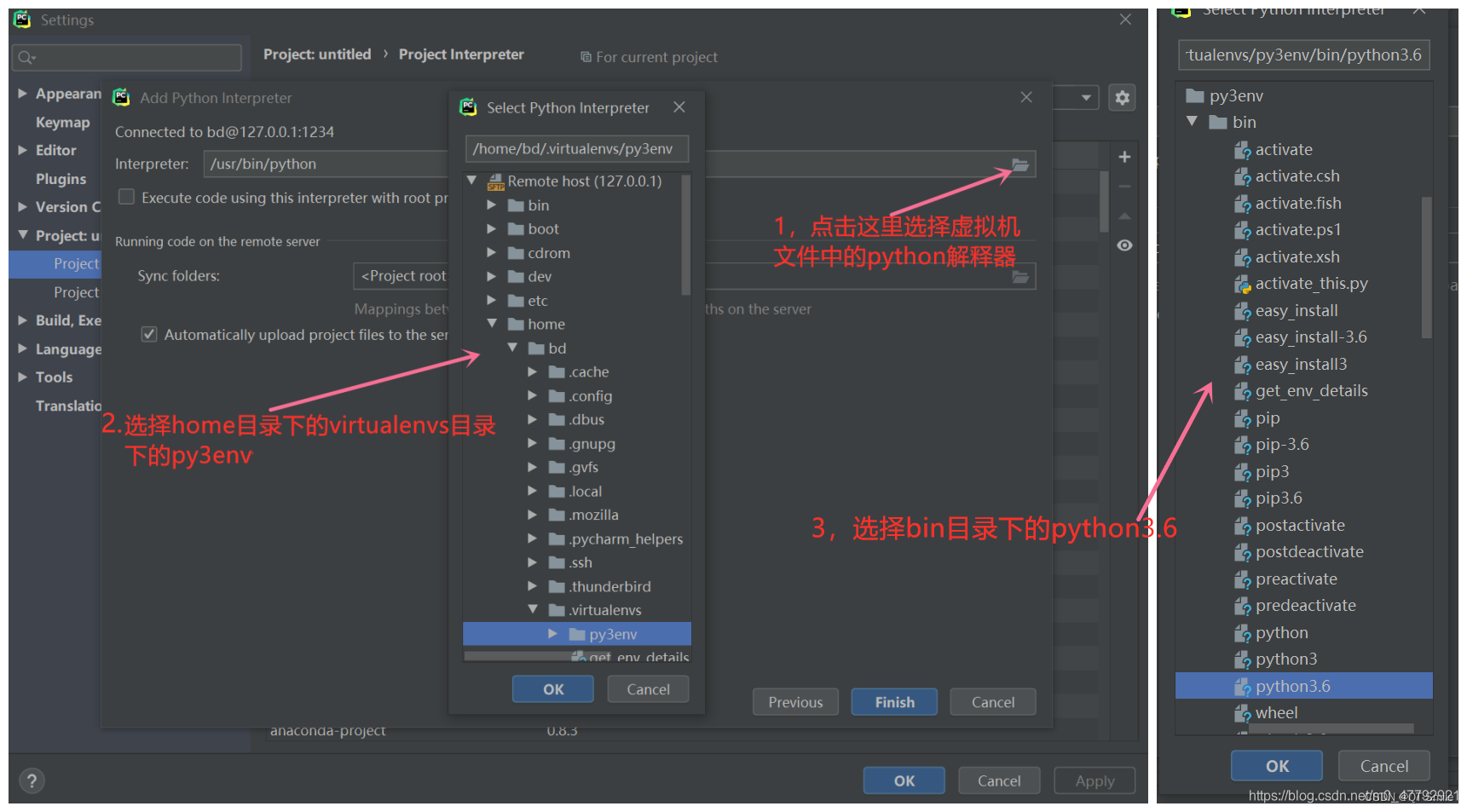Click the vertical scrollbar in right file list
The height and width of the screenshot is (812, 1467).
[1426, 267]
